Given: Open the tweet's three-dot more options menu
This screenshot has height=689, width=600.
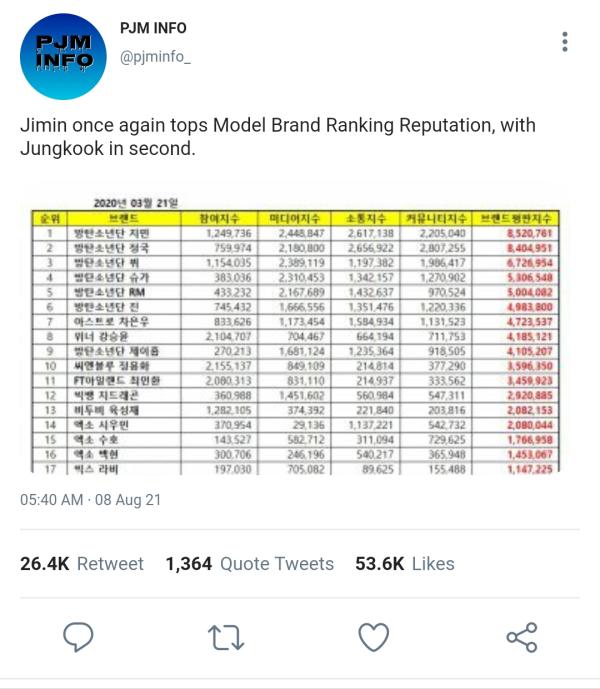Looking at the screenshot, I should pos(565,42).
